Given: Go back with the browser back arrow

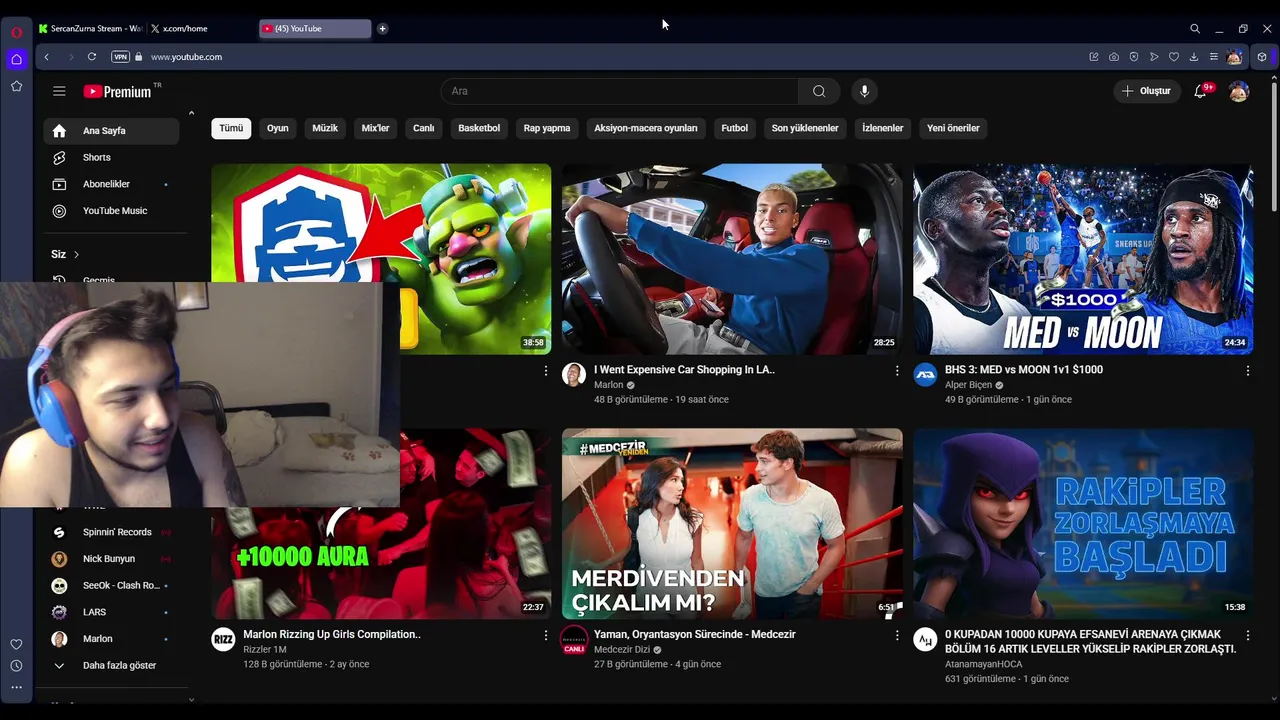Looking at the screenshot, I should coord(46,57).
